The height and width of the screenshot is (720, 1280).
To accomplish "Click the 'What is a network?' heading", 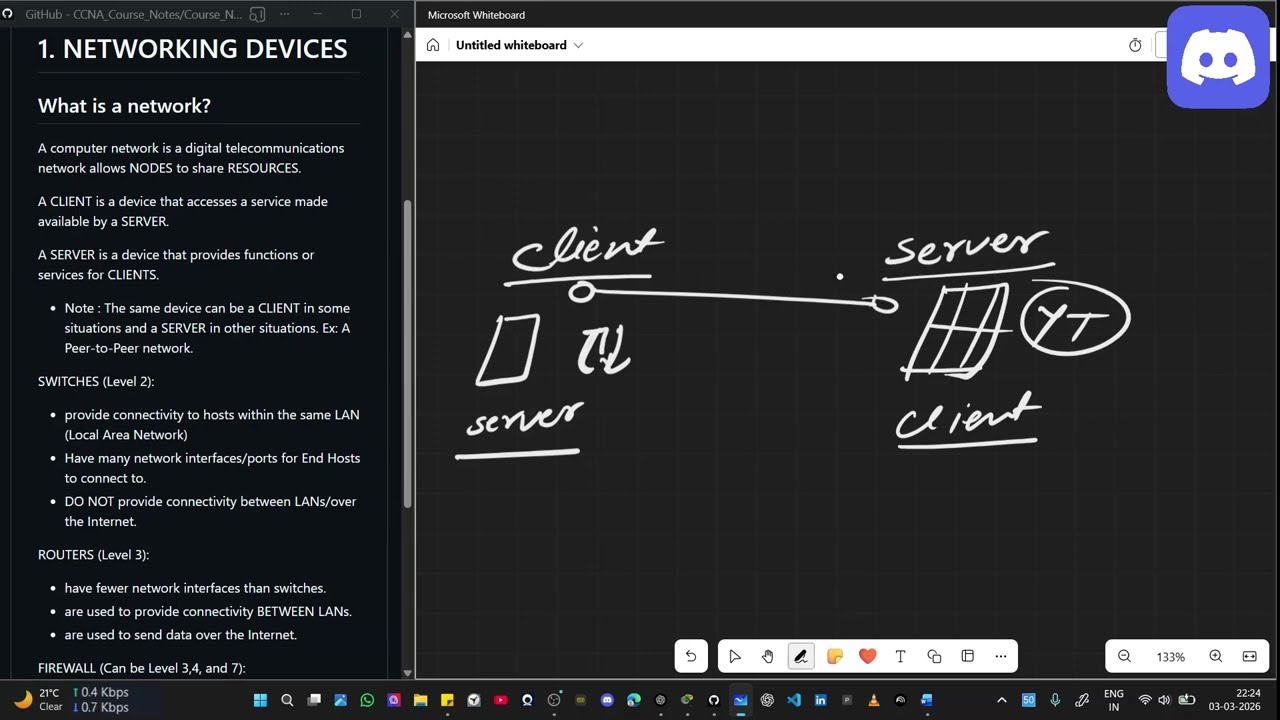I will coord(124,105).
